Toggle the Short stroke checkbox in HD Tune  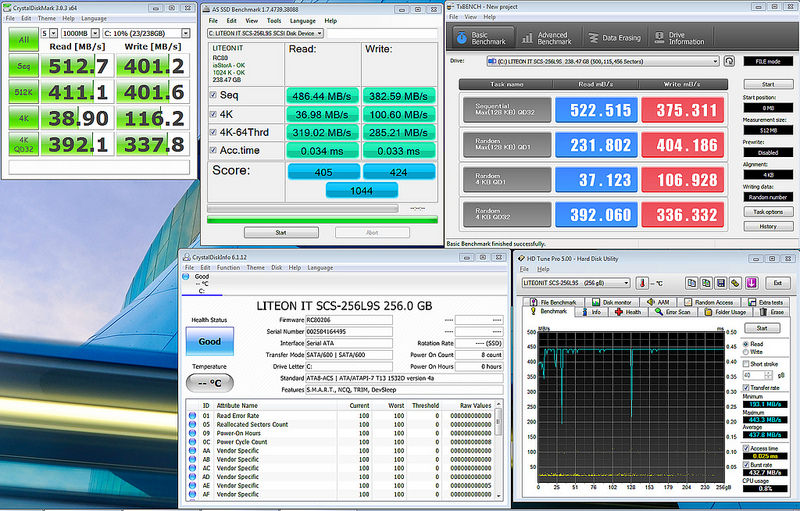(746, 364)
